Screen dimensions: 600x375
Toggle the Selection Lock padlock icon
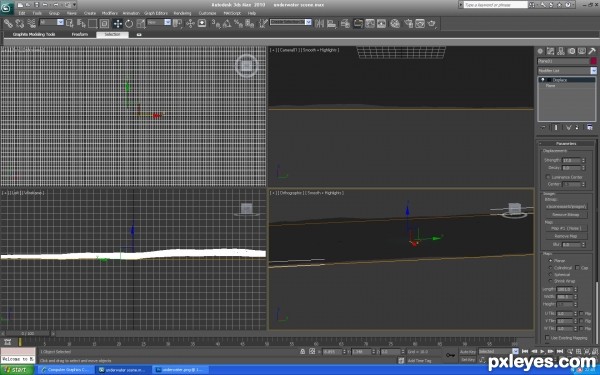[303, 351]
